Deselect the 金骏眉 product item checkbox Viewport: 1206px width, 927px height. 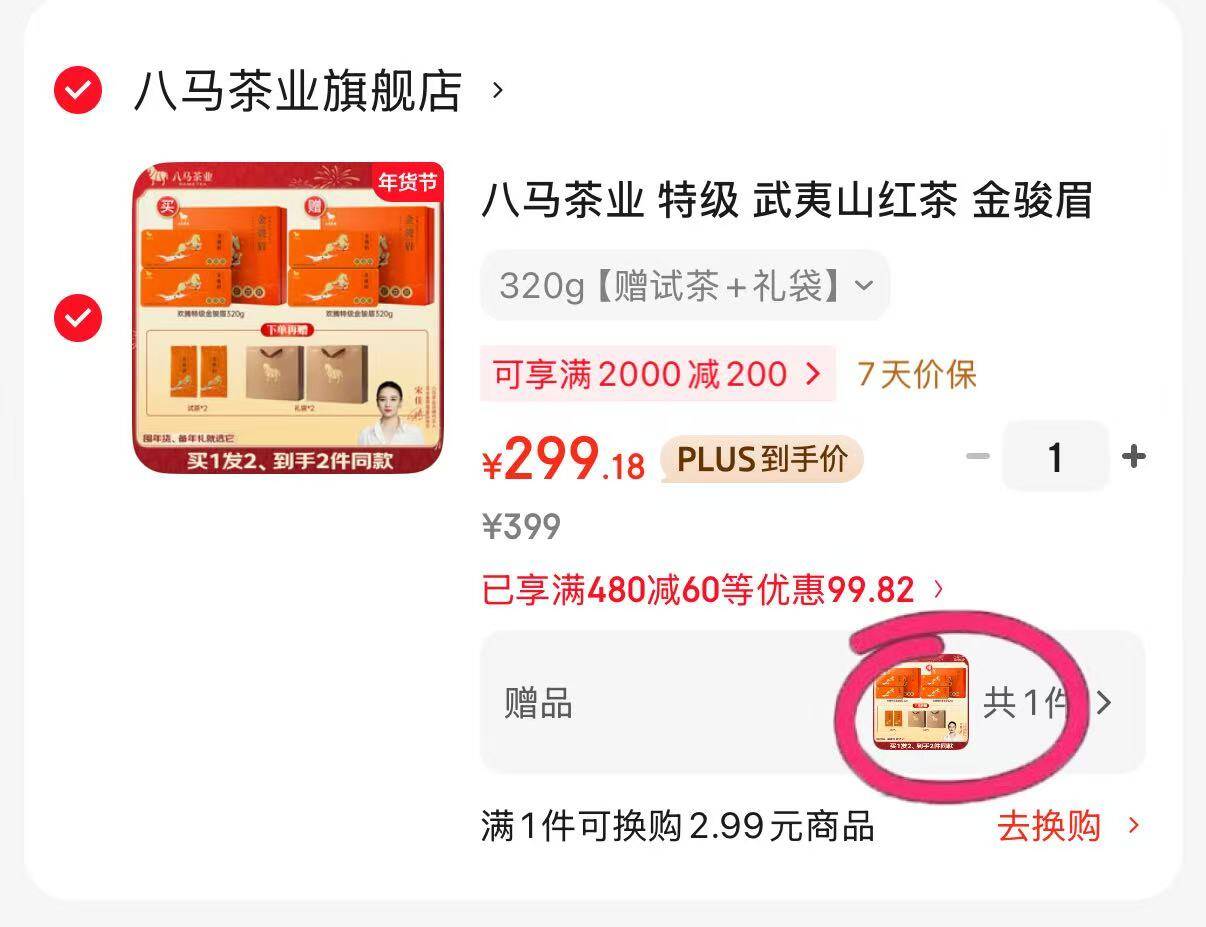[78, 318]
